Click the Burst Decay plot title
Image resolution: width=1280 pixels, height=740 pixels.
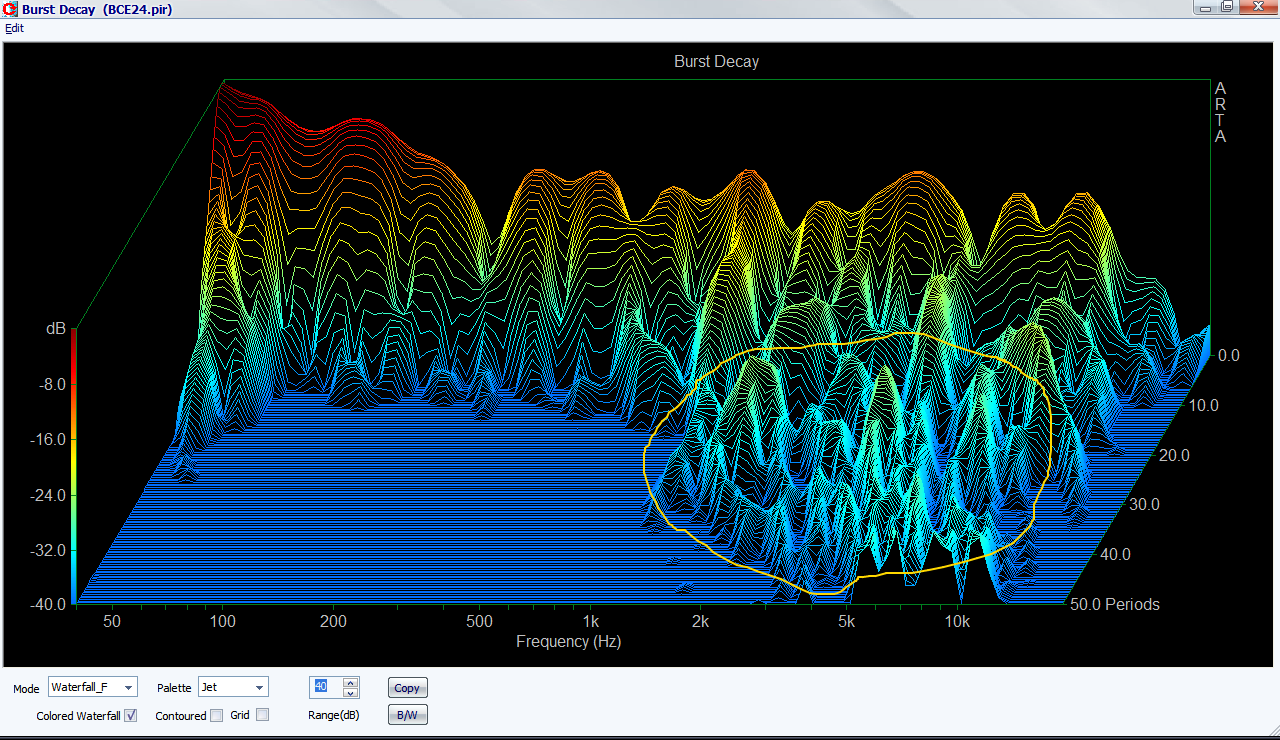point(716,62)
